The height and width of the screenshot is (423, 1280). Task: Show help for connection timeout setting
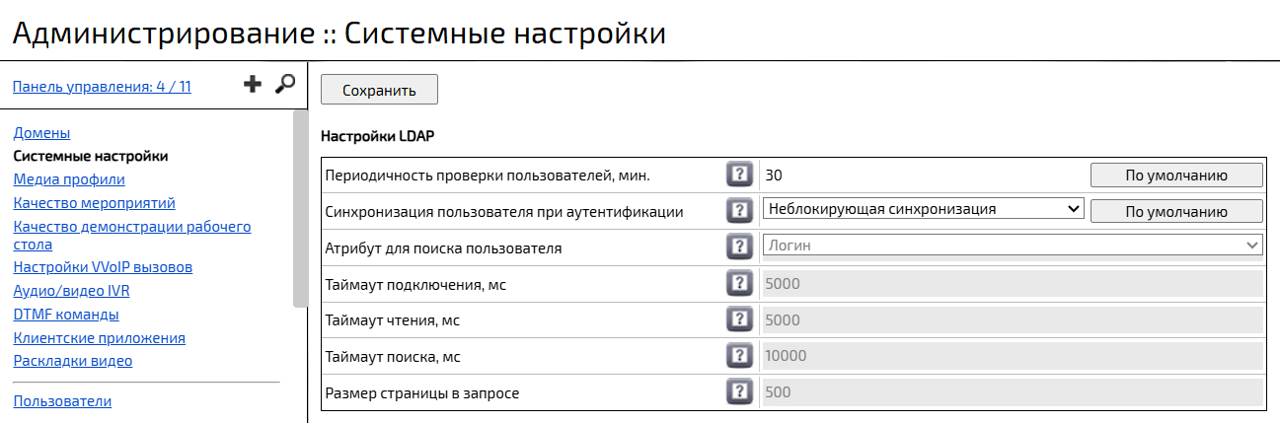[x=738, y=283]
